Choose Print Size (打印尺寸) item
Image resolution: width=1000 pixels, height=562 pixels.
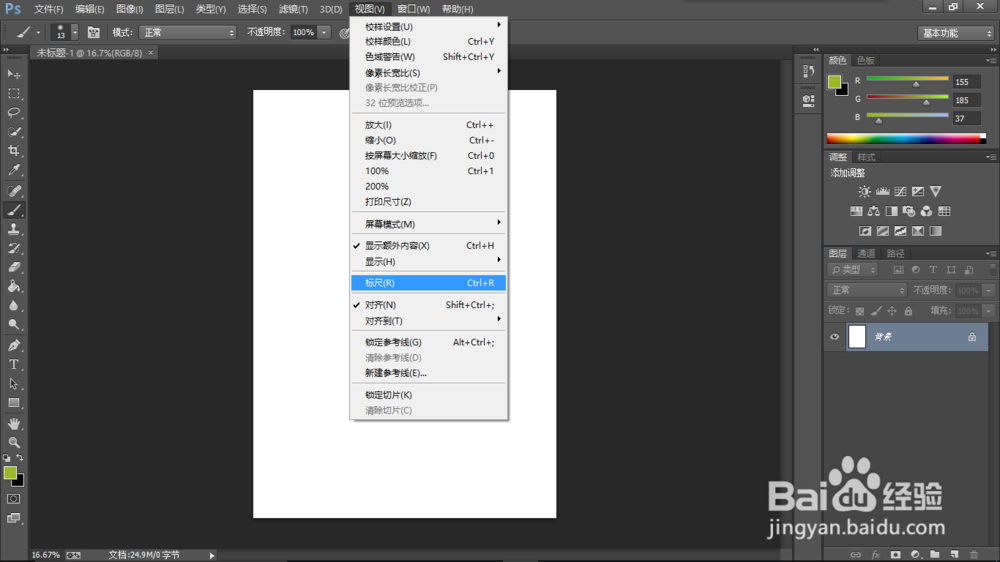coord(429,202)
